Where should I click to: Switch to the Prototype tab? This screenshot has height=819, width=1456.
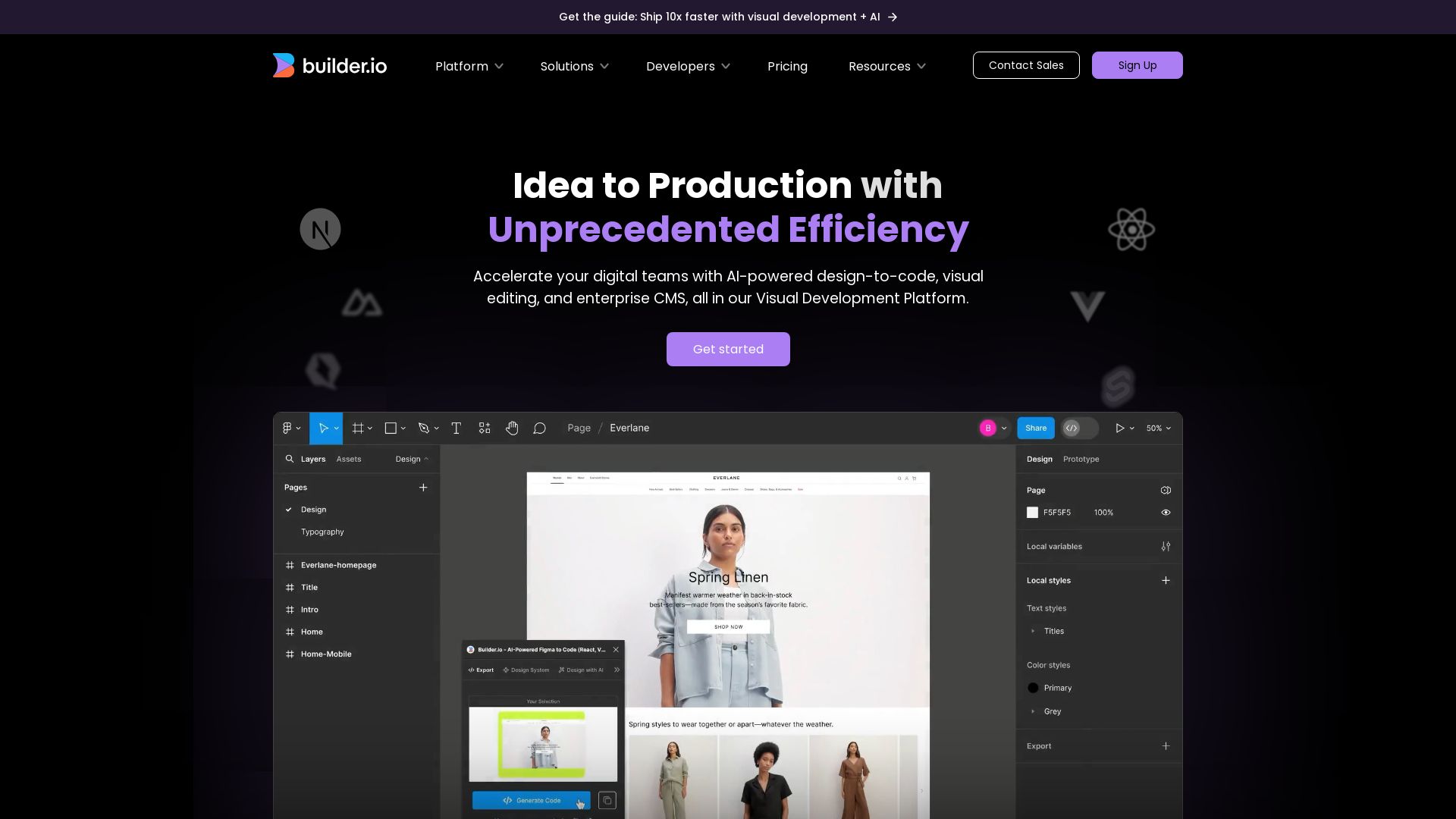click(1081, 460)
